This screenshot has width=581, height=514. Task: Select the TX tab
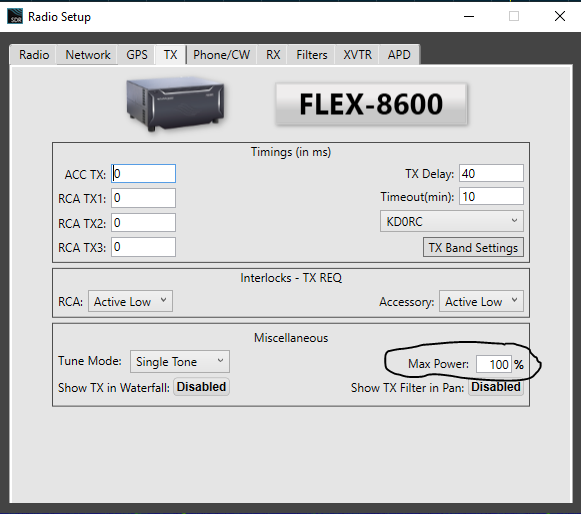(x=170, y=55)
